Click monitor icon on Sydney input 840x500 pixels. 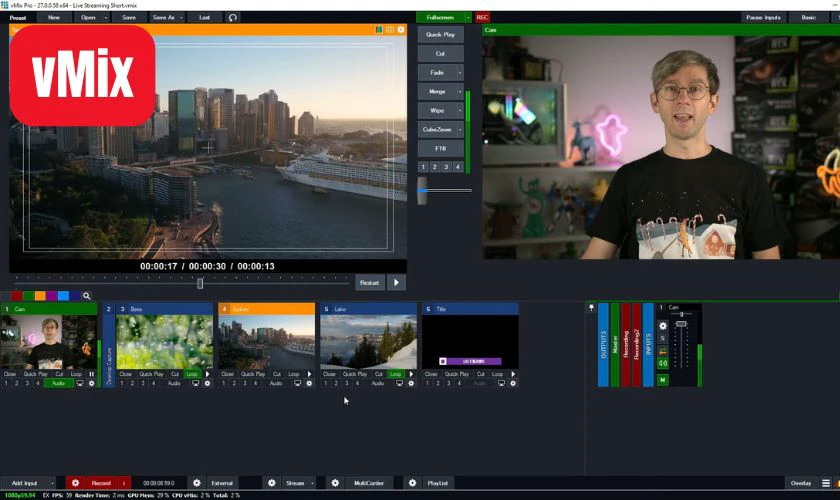tap(297, 383)
